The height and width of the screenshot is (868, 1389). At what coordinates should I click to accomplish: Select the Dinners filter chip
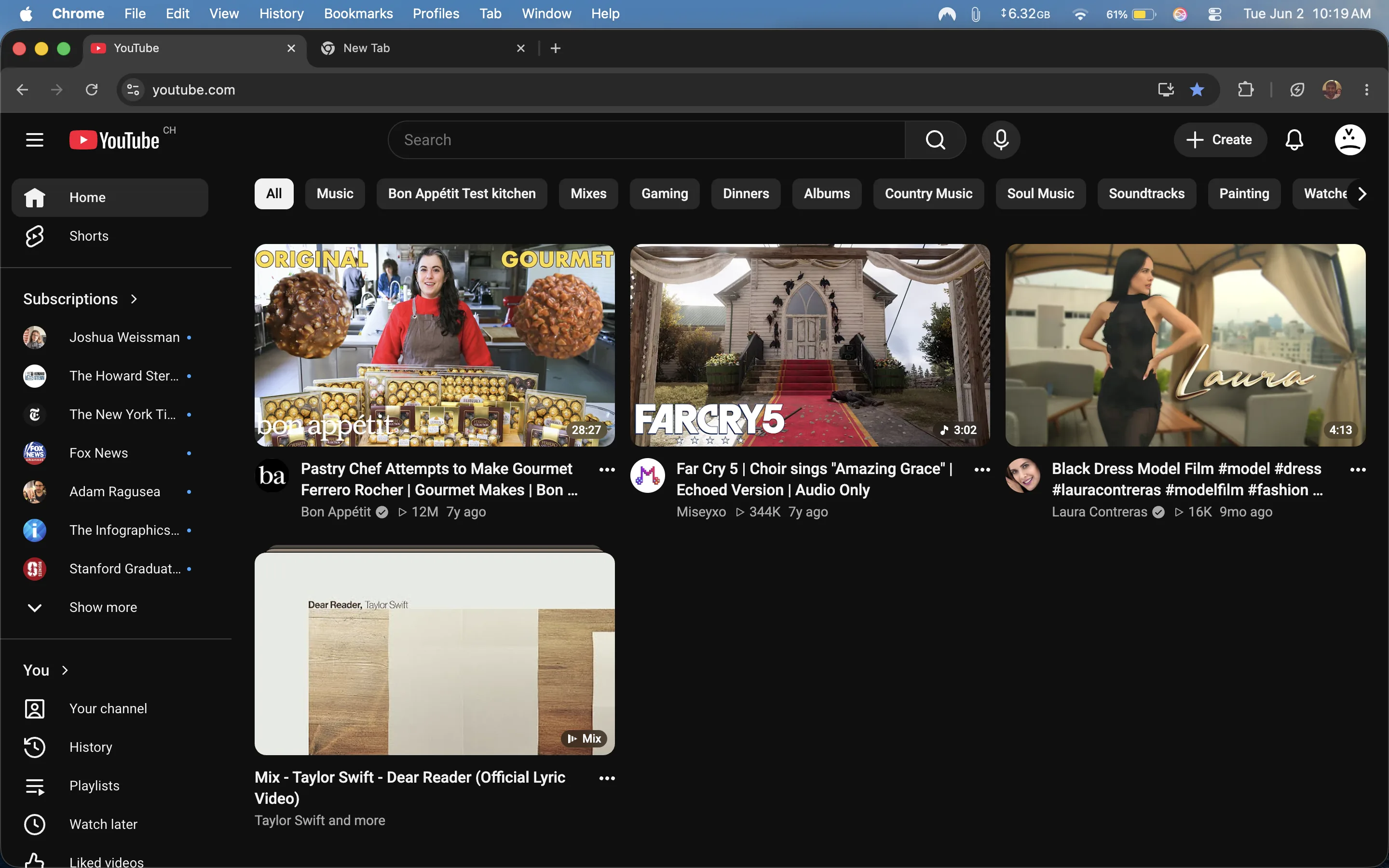[x=746, y=194]
